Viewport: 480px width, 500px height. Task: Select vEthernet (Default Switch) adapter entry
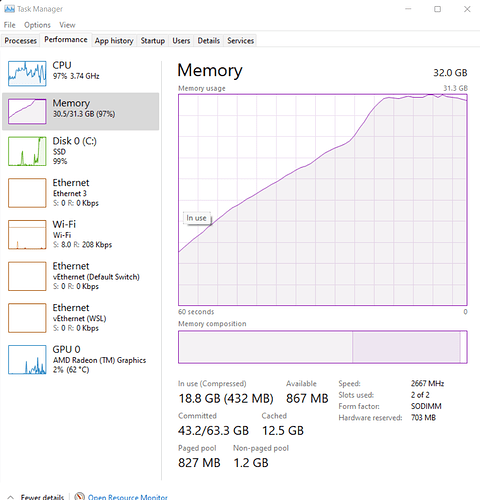point(80,276)
